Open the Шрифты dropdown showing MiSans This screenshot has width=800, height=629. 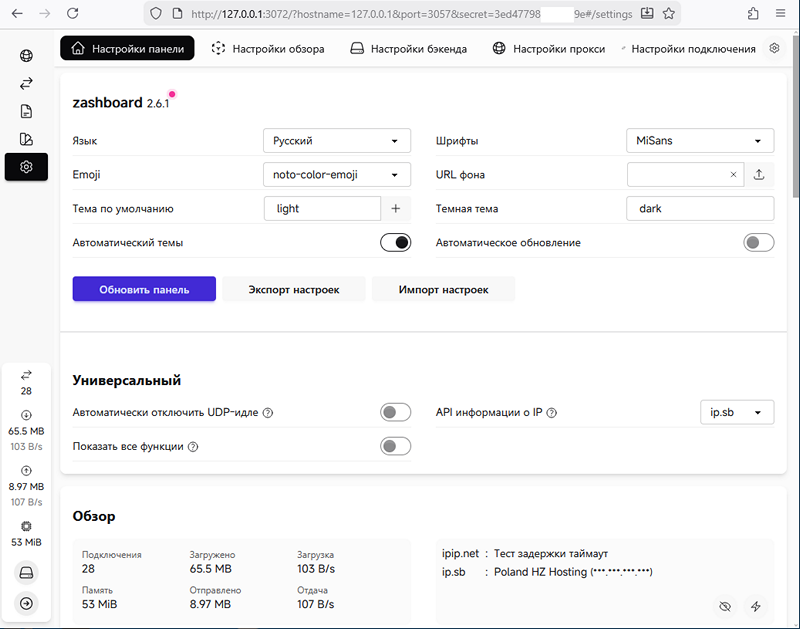700,141
